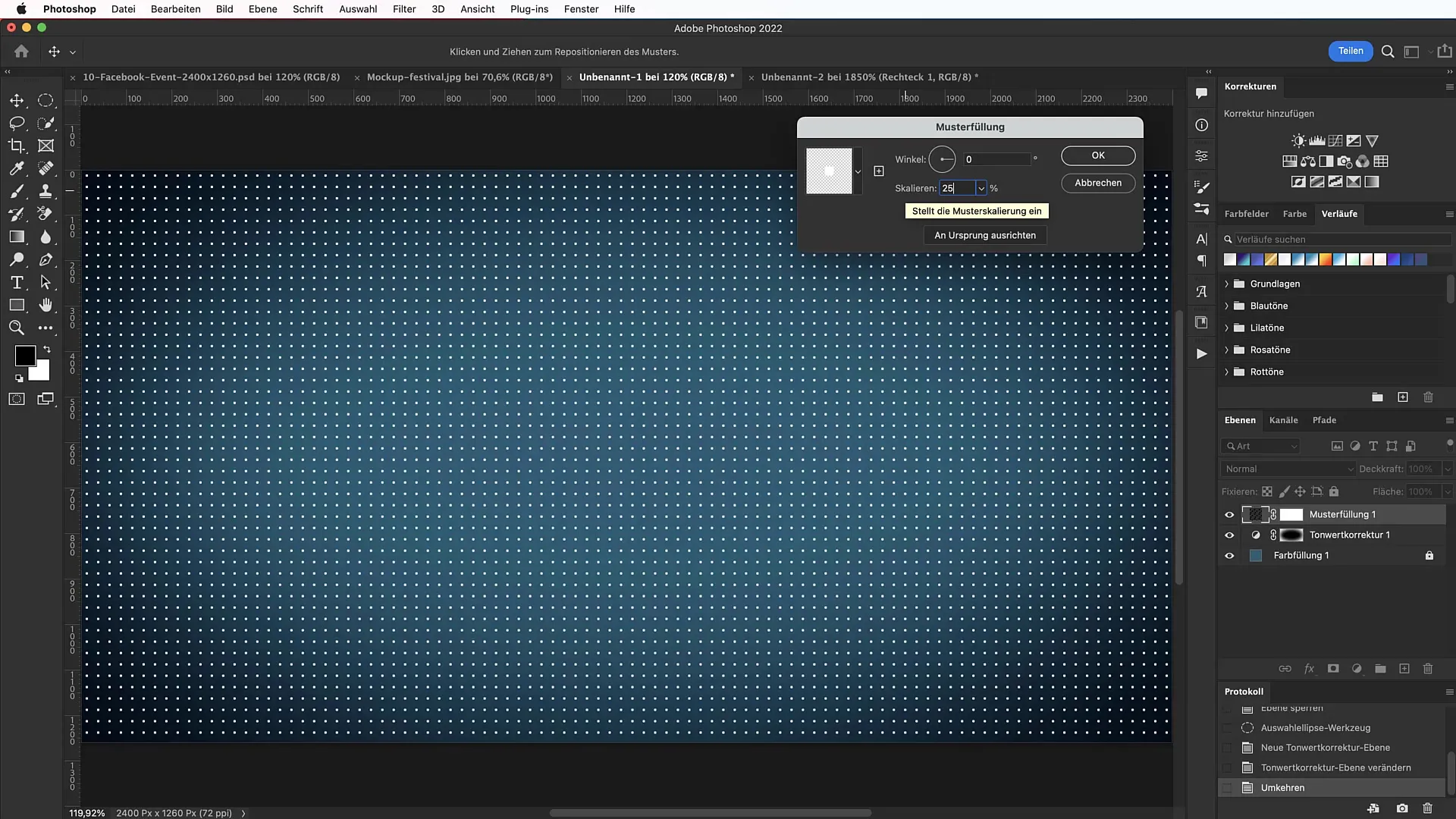
Task: Toggle visibility of Farbfüllung 1 layer
Action: point(1229,555)
